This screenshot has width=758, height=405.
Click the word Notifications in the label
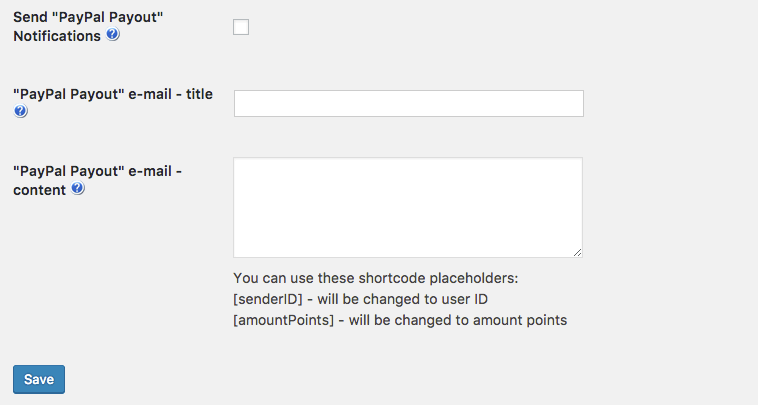pyautogui.click(x=57, y=35)
